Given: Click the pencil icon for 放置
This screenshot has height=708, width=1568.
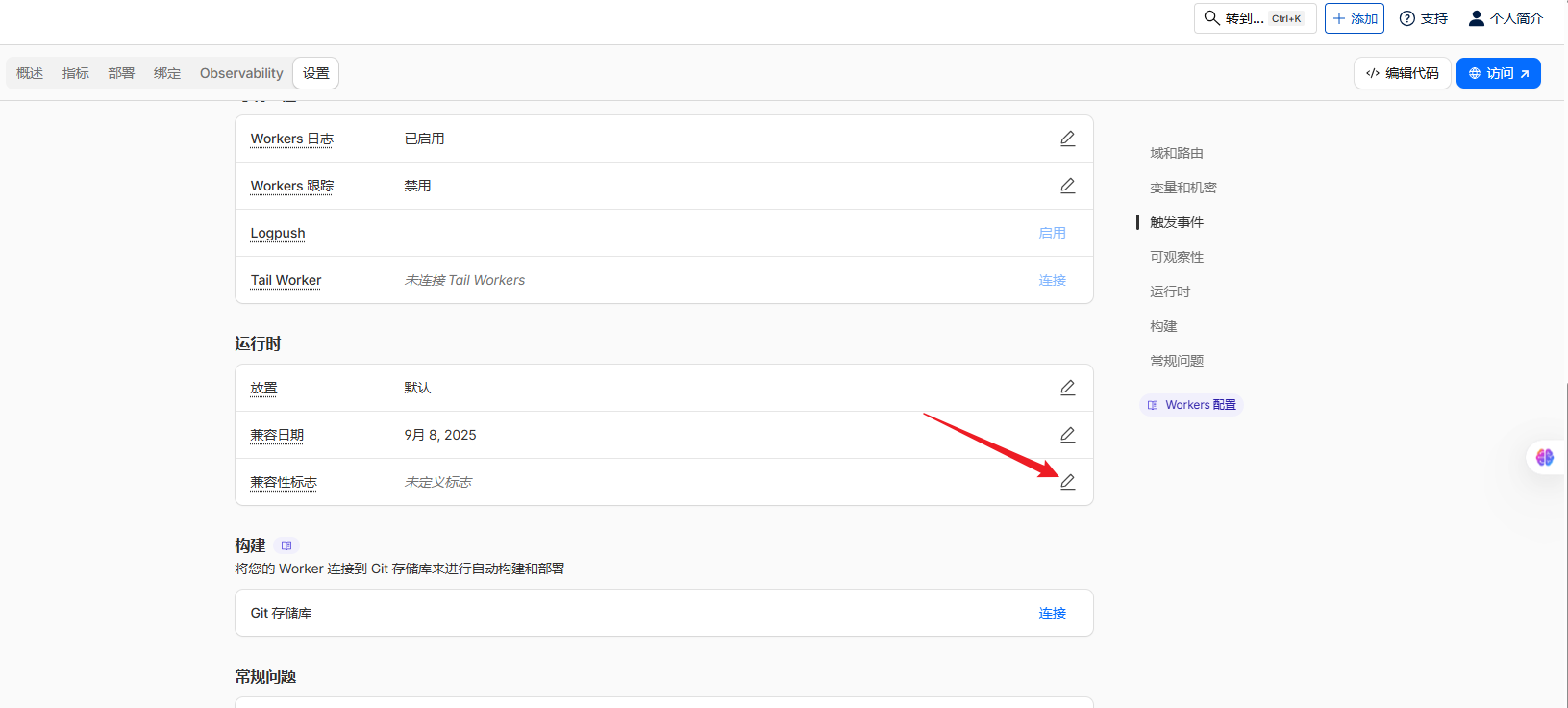Looking at the screenshot, I should (1067, 388).
